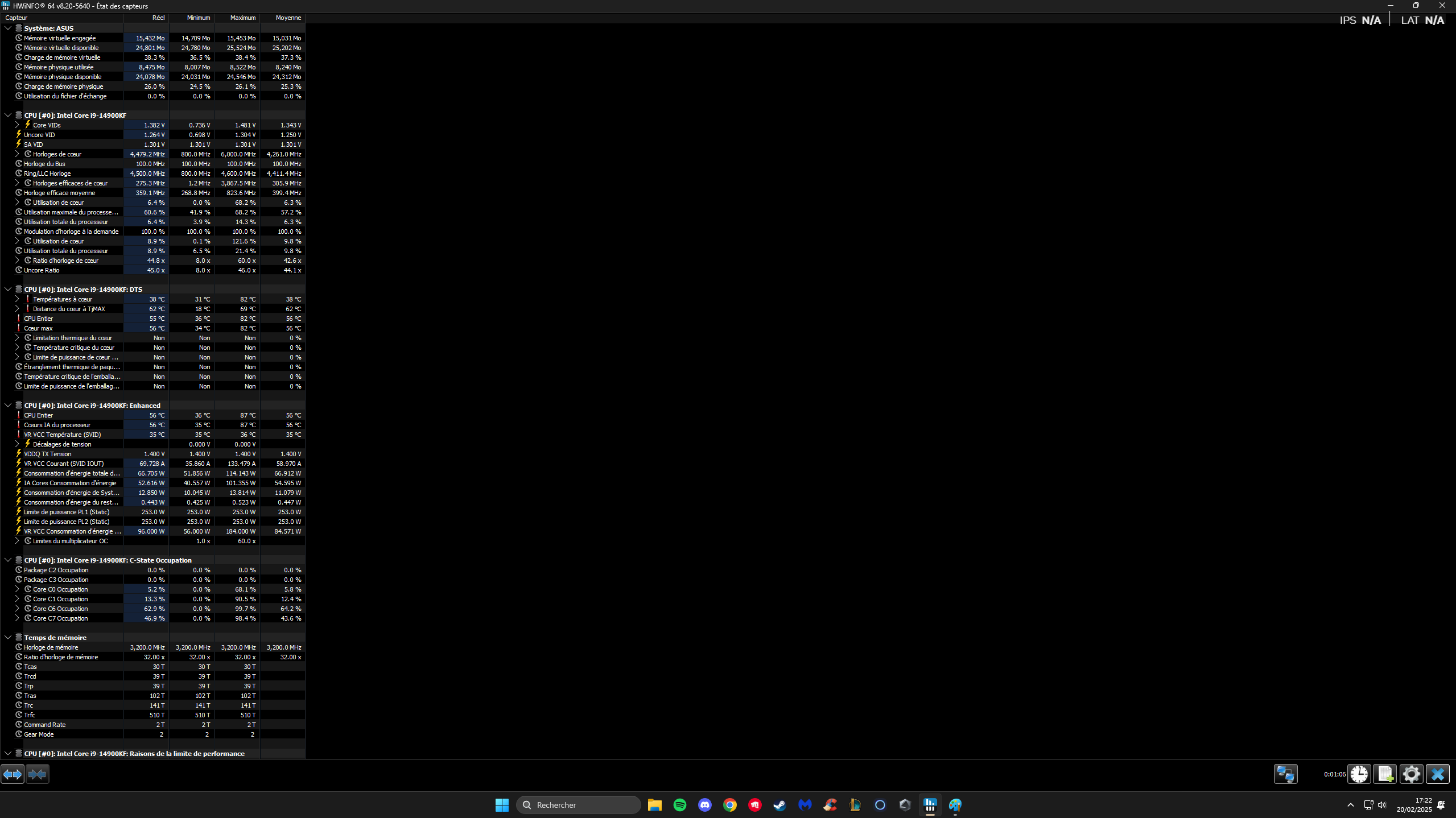1456x818 pixels.
Task: Select the CPU Entier DTS temperature row
Action: [x=39, y=319]
